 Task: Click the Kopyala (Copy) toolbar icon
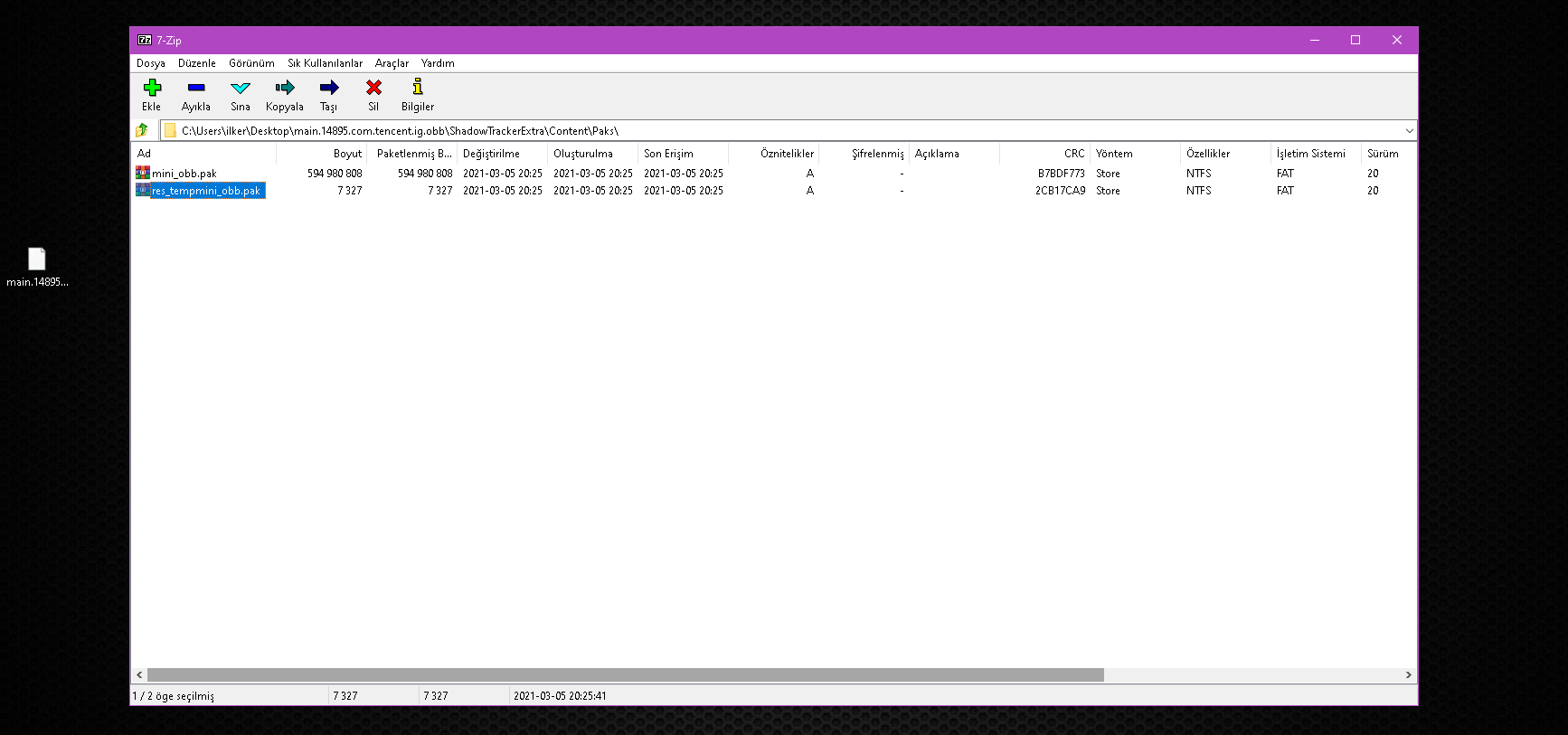[x=285, y=88]
